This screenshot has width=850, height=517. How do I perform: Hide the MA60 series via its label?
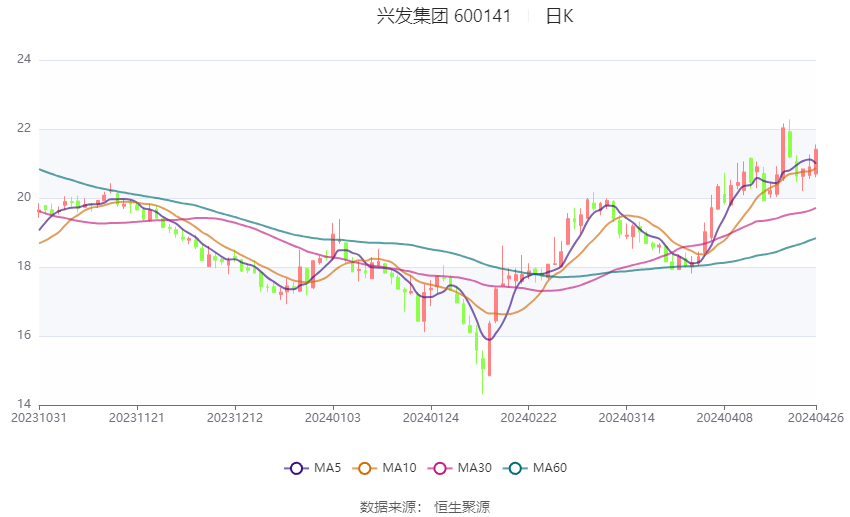click(550, 468)
